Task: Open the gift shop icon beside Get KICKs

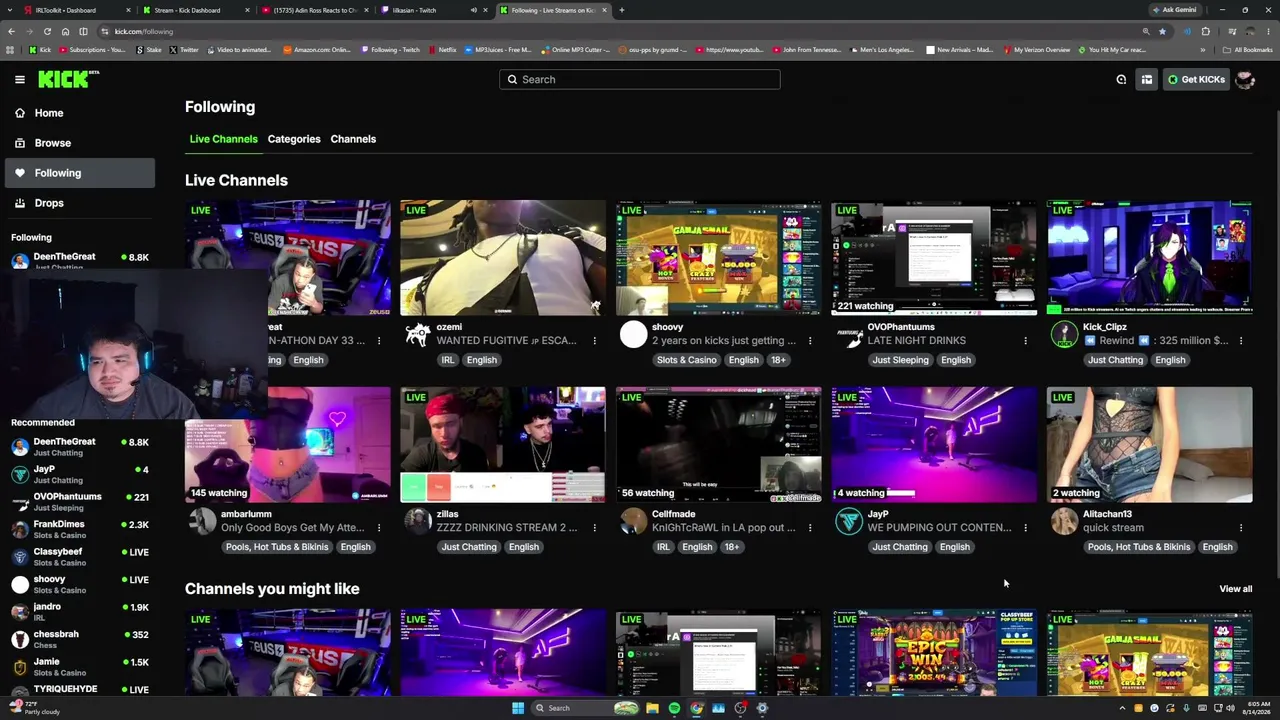Action: point(1147,80)
